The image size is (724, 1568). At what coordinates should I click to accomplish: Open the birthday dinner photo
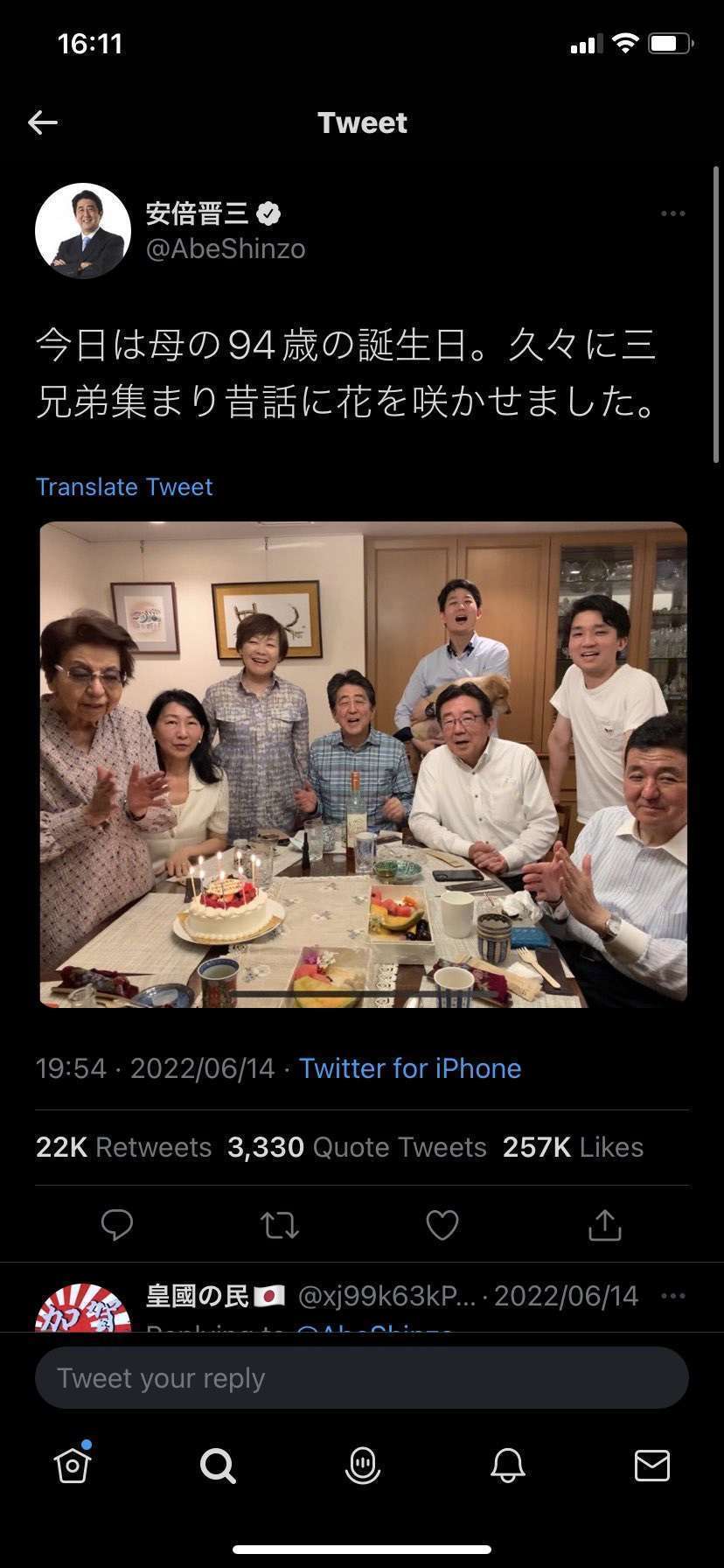(x=363, y=764)
